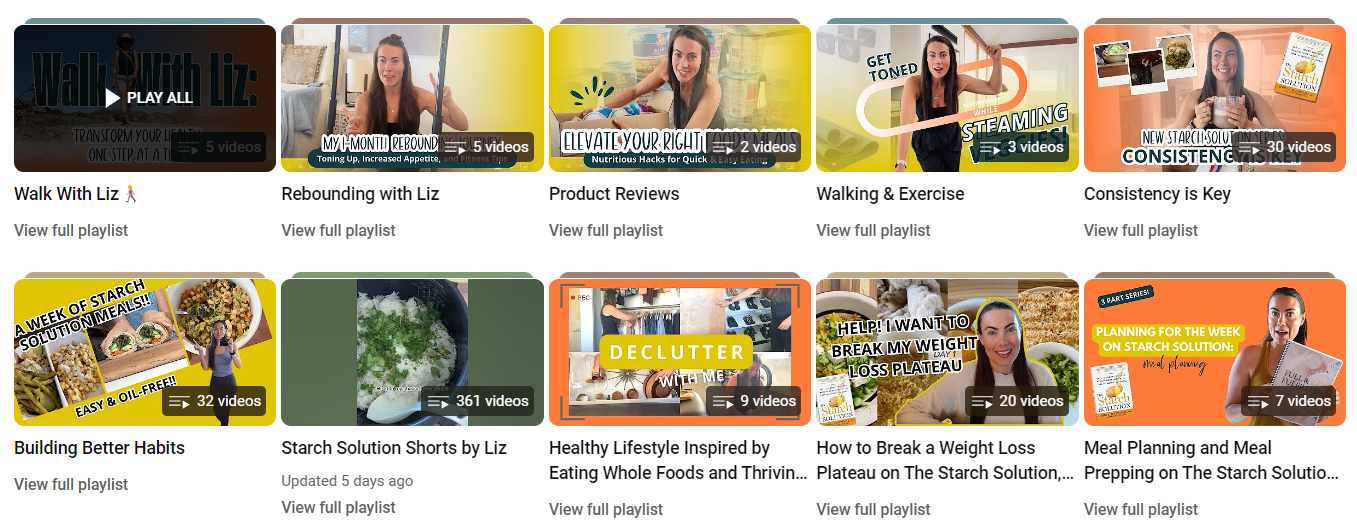The image size is (1357, 527).
Task: Click the 20 videos badge playlist icon
Action: pyautogui.click(x=987, y=401)
